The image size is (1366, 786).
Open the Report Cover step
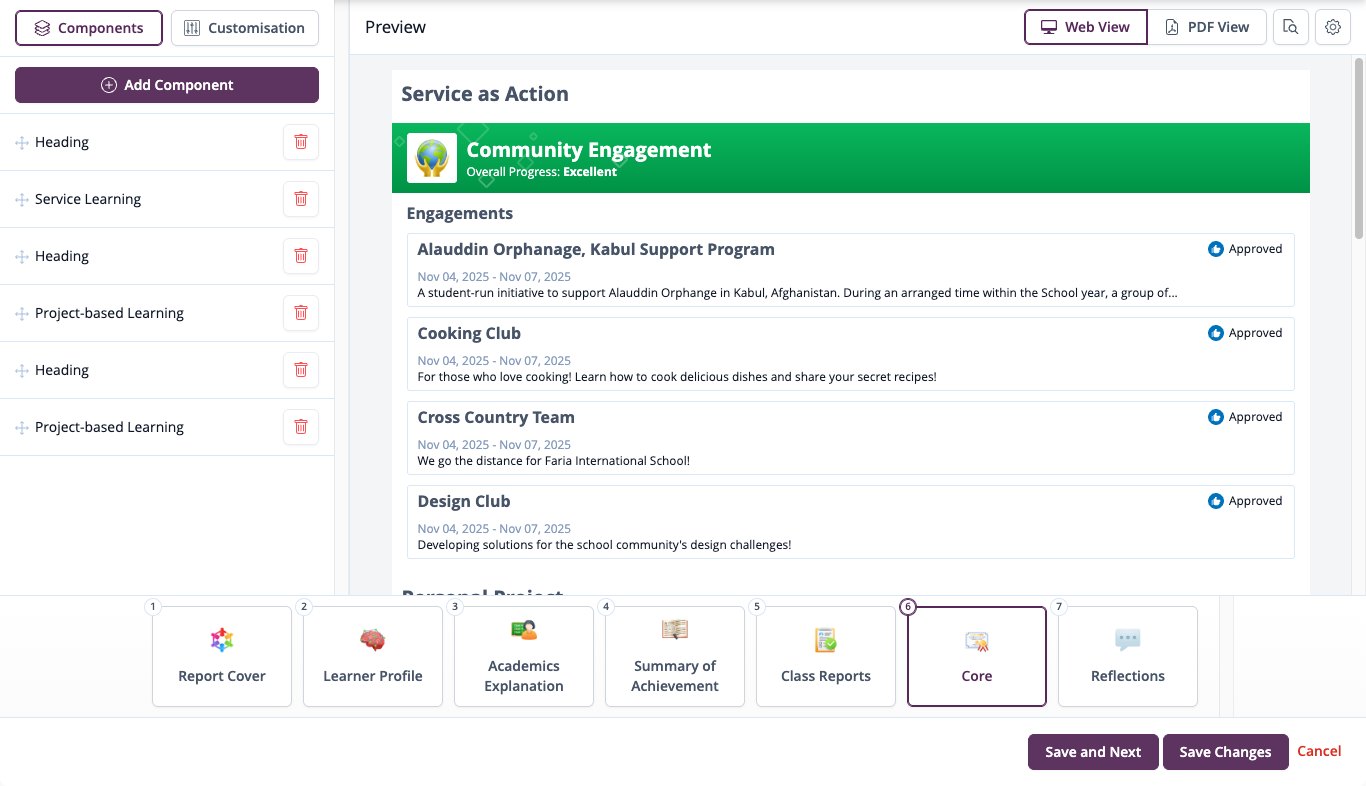(222, 656)
